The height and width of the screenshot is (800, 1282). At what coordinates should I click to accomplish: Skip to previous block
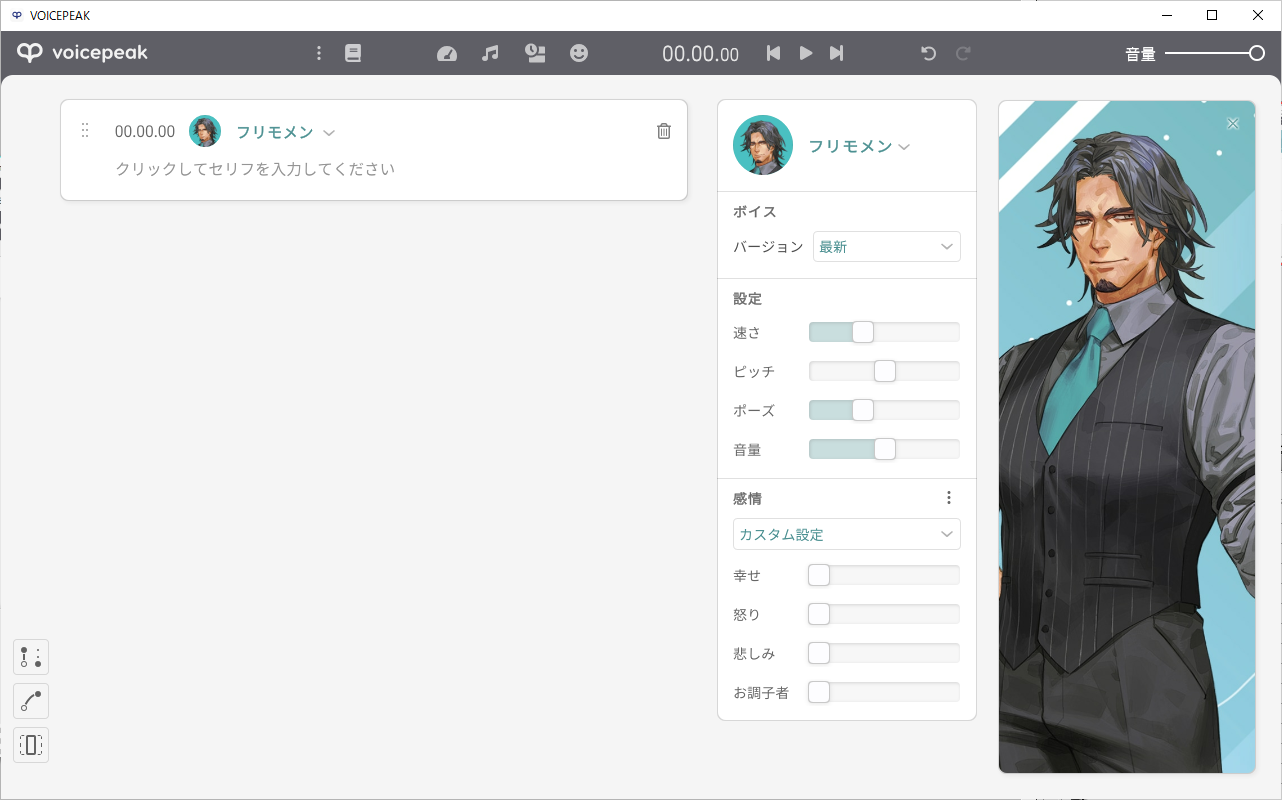click(x=773, y=53)
